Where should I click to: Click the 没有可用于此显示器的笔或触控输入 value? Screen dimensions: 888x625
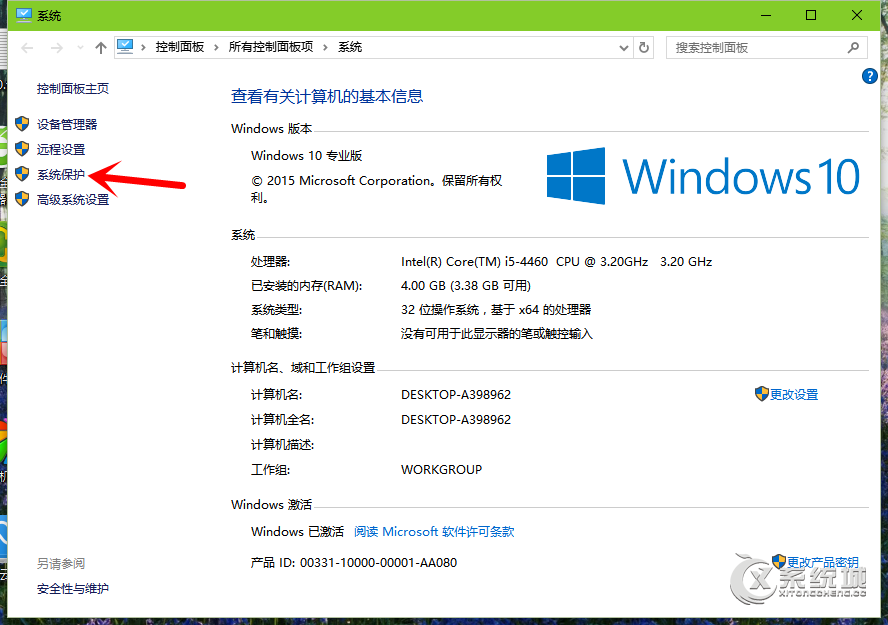tap(497, 334)
